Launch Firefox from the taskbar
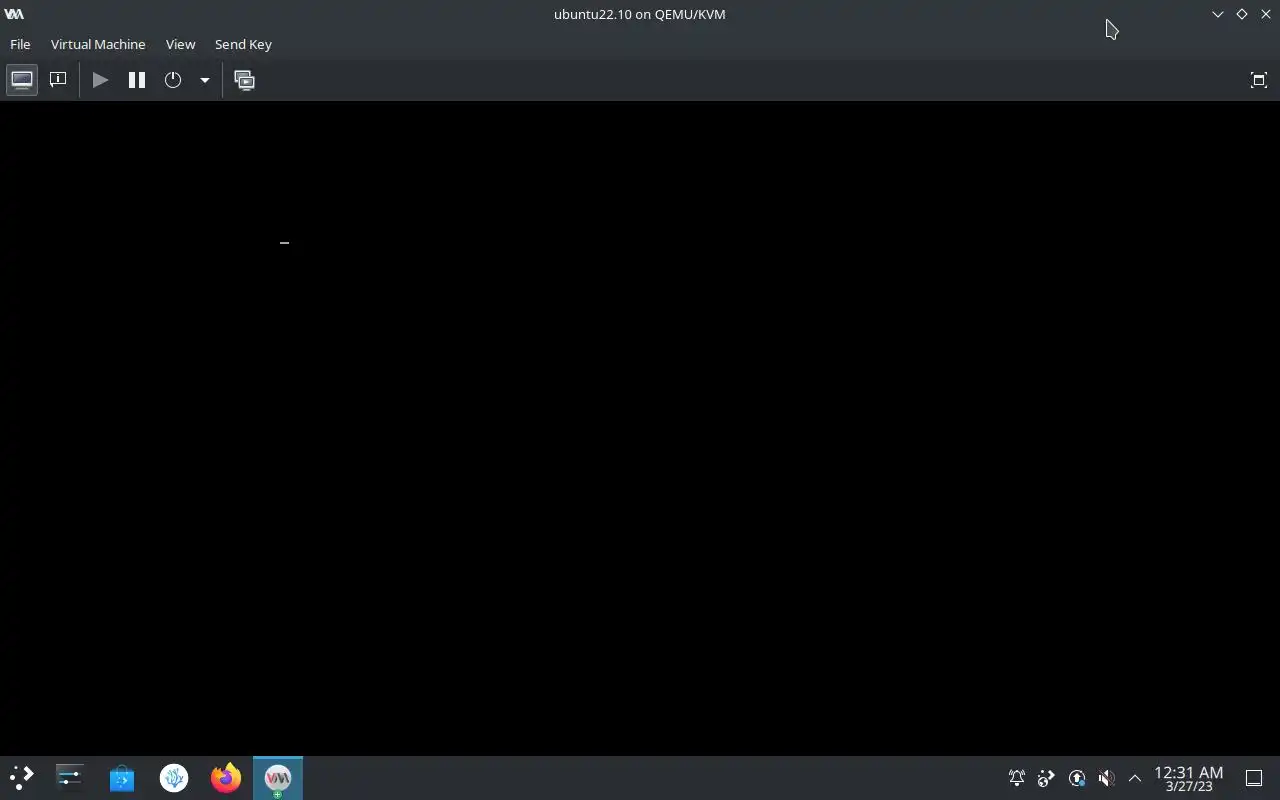This screenshot has height=800, width=1280. pos(226,778)
